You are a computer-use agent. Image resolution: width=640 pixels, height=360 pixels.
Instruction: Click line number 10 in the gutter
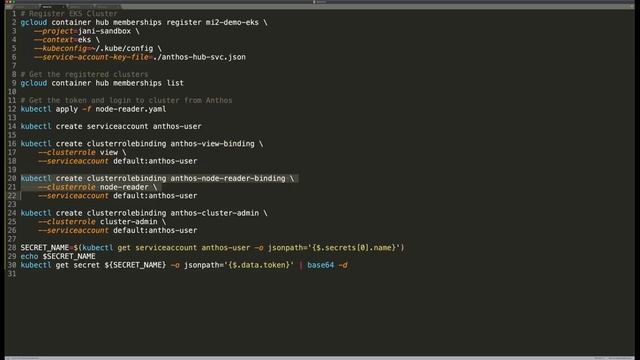(12, 92)
